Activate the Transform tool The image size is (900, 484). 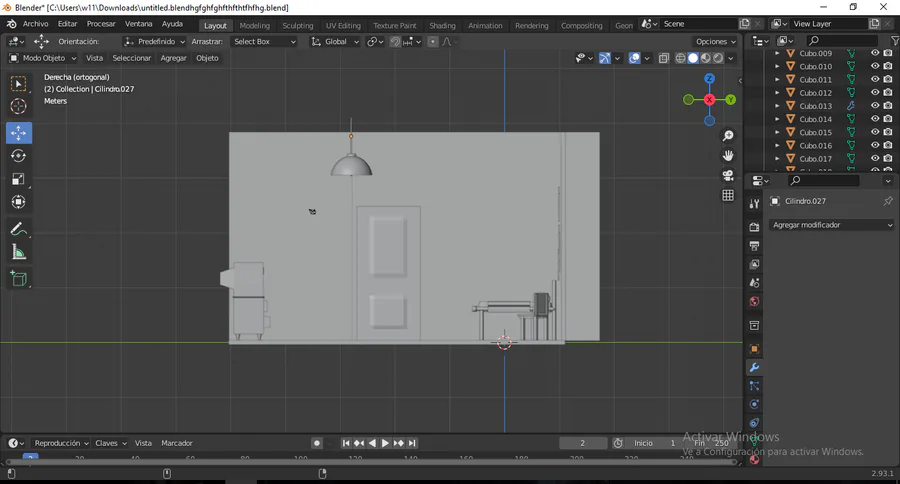point(18,202)
